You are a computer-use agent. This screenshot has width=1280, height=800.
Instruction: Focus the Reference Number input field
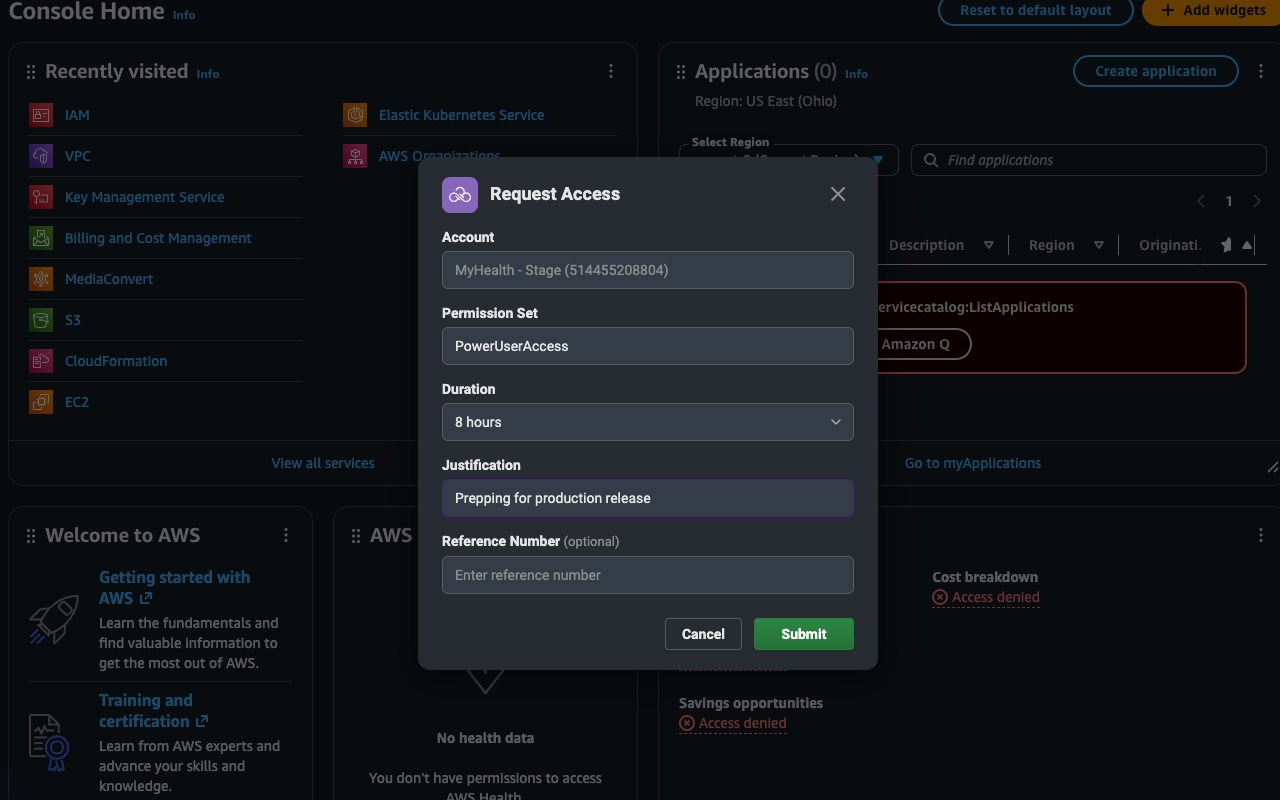click(x=648, y=575)
